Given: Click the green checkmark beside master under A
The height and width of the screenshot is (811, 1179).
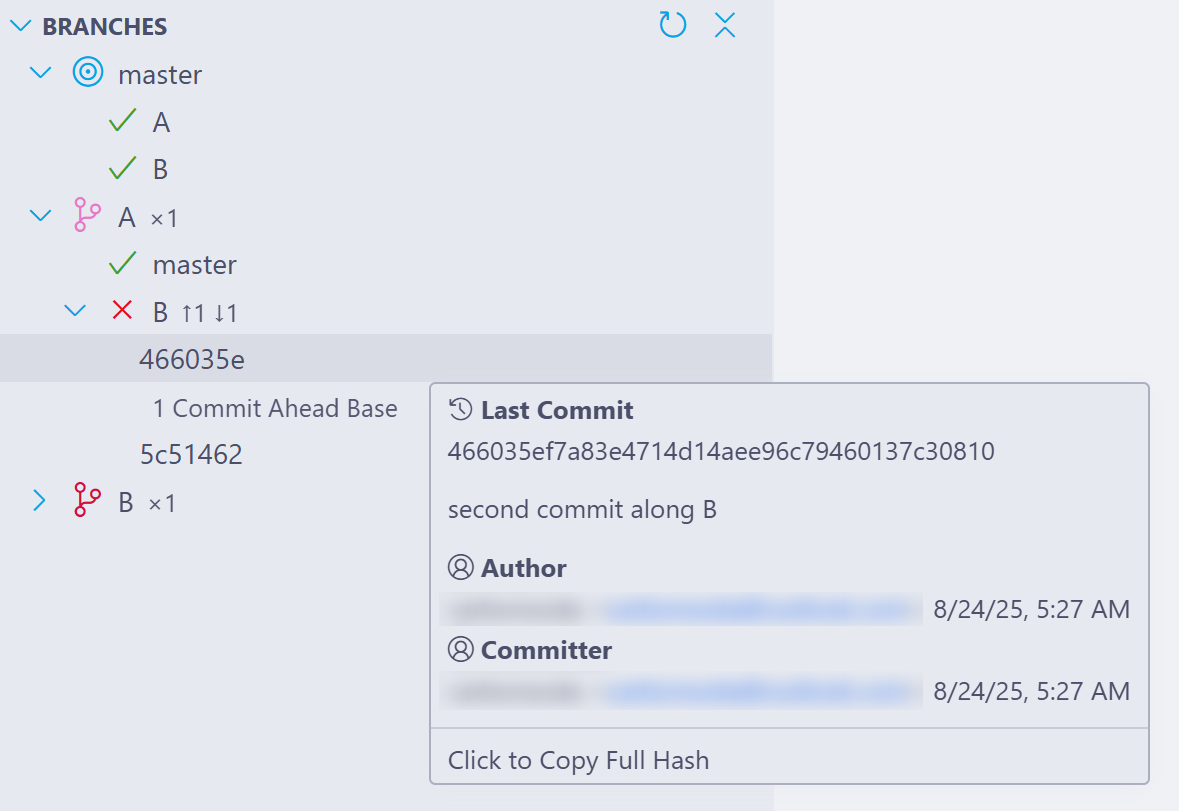Looking at the screenshot, I should 122,264.
